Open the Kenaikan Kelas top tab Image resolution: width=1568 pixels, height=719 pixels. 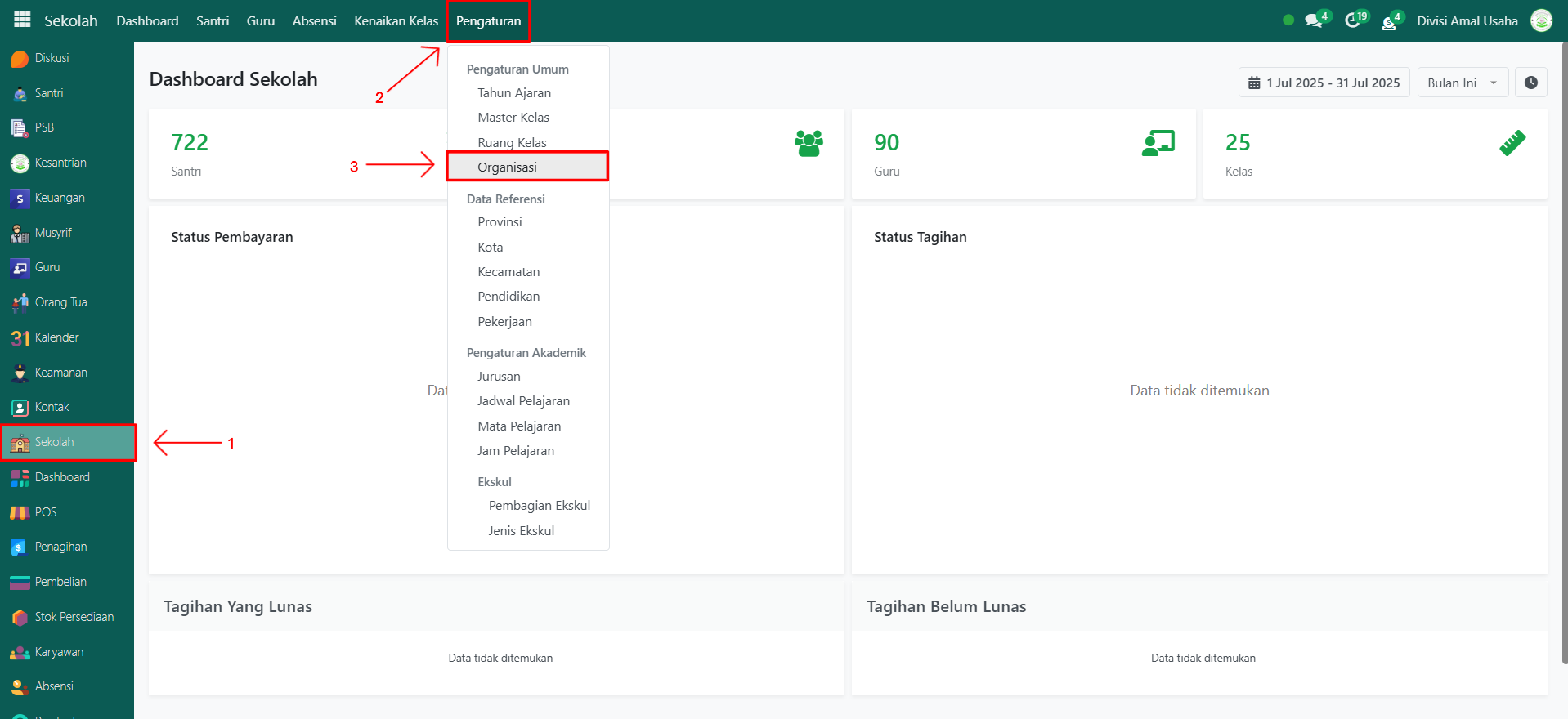point(396,21)
